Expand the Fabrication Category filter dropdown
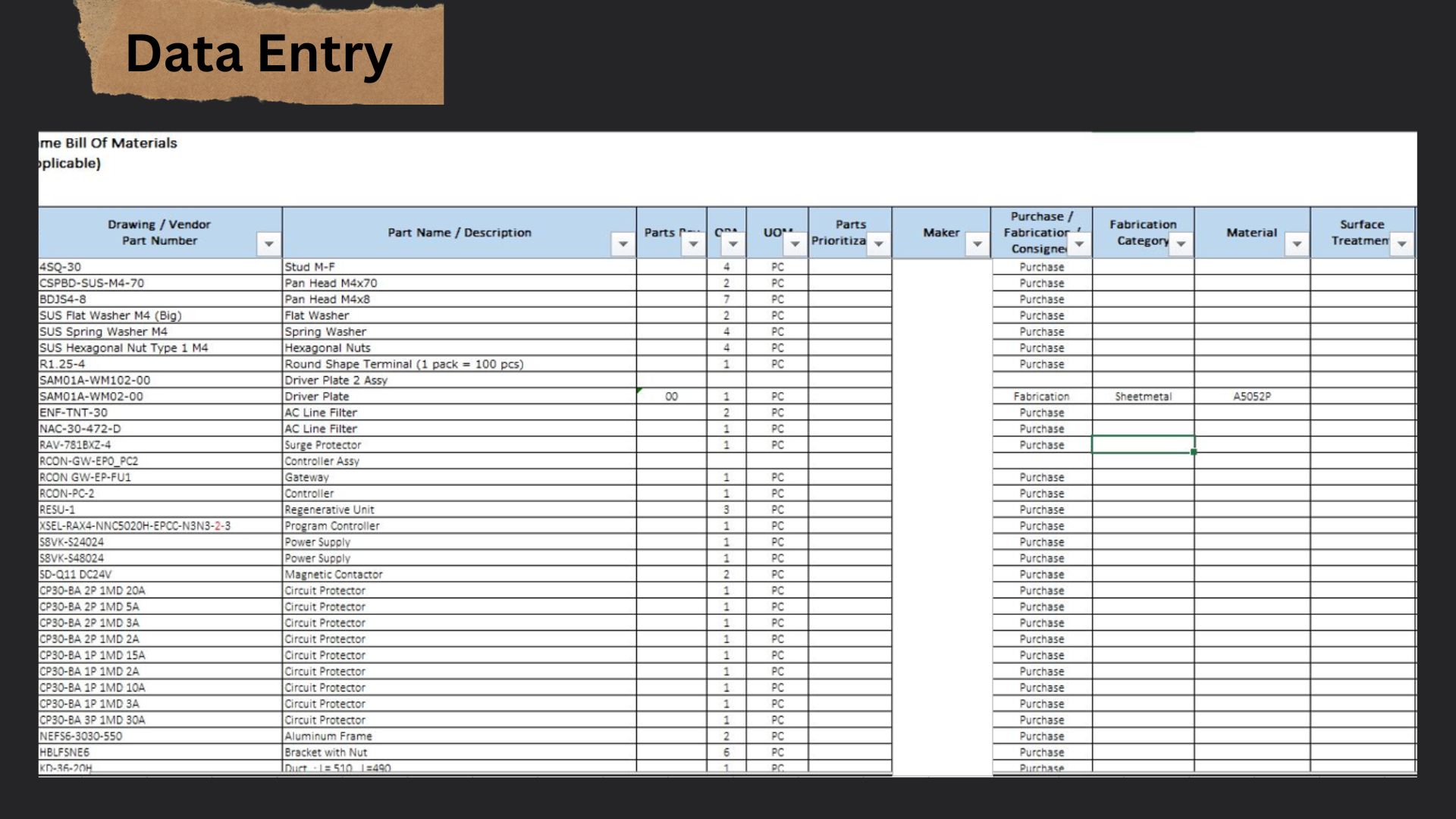 coord(1181,244)
